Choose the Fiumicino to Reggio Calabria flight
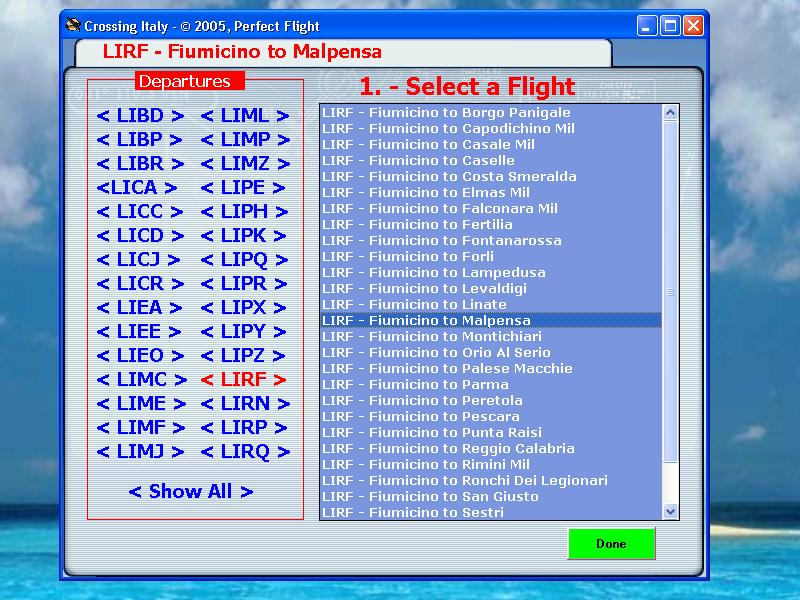Screen dimensions: 800x600 click(x=491, y=448)
